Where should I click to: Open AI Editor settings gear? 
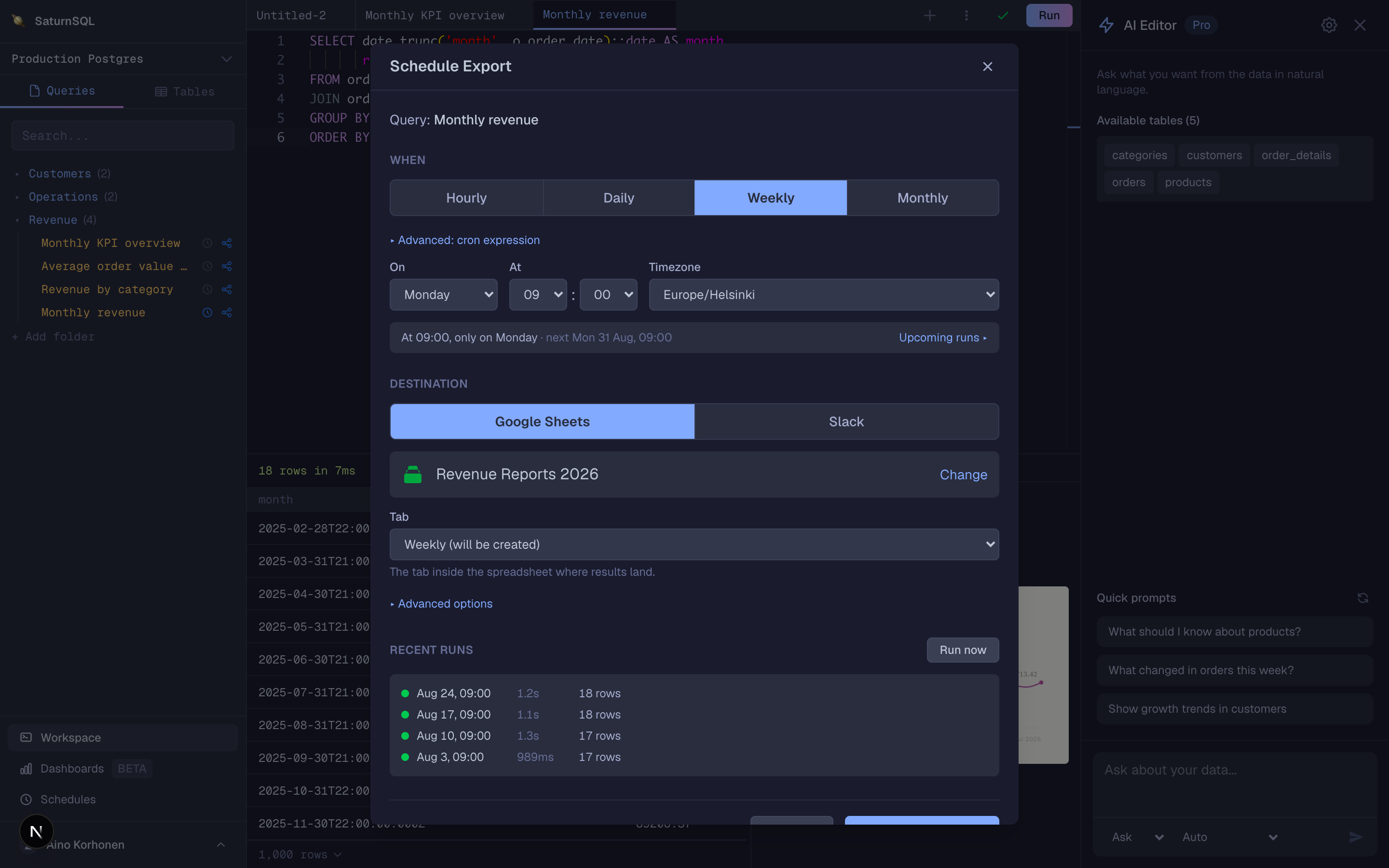pos(1329,25)
